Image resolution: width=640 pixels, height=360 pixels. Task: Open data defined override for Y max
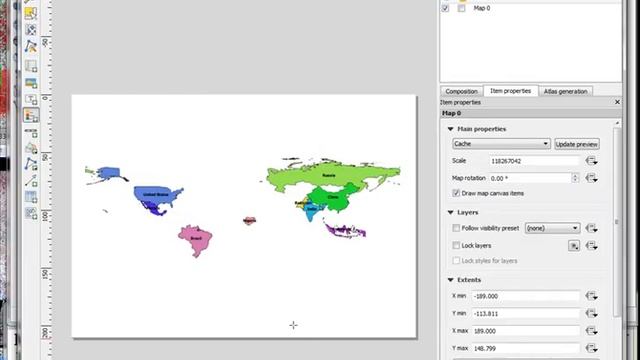click(591, 348)
